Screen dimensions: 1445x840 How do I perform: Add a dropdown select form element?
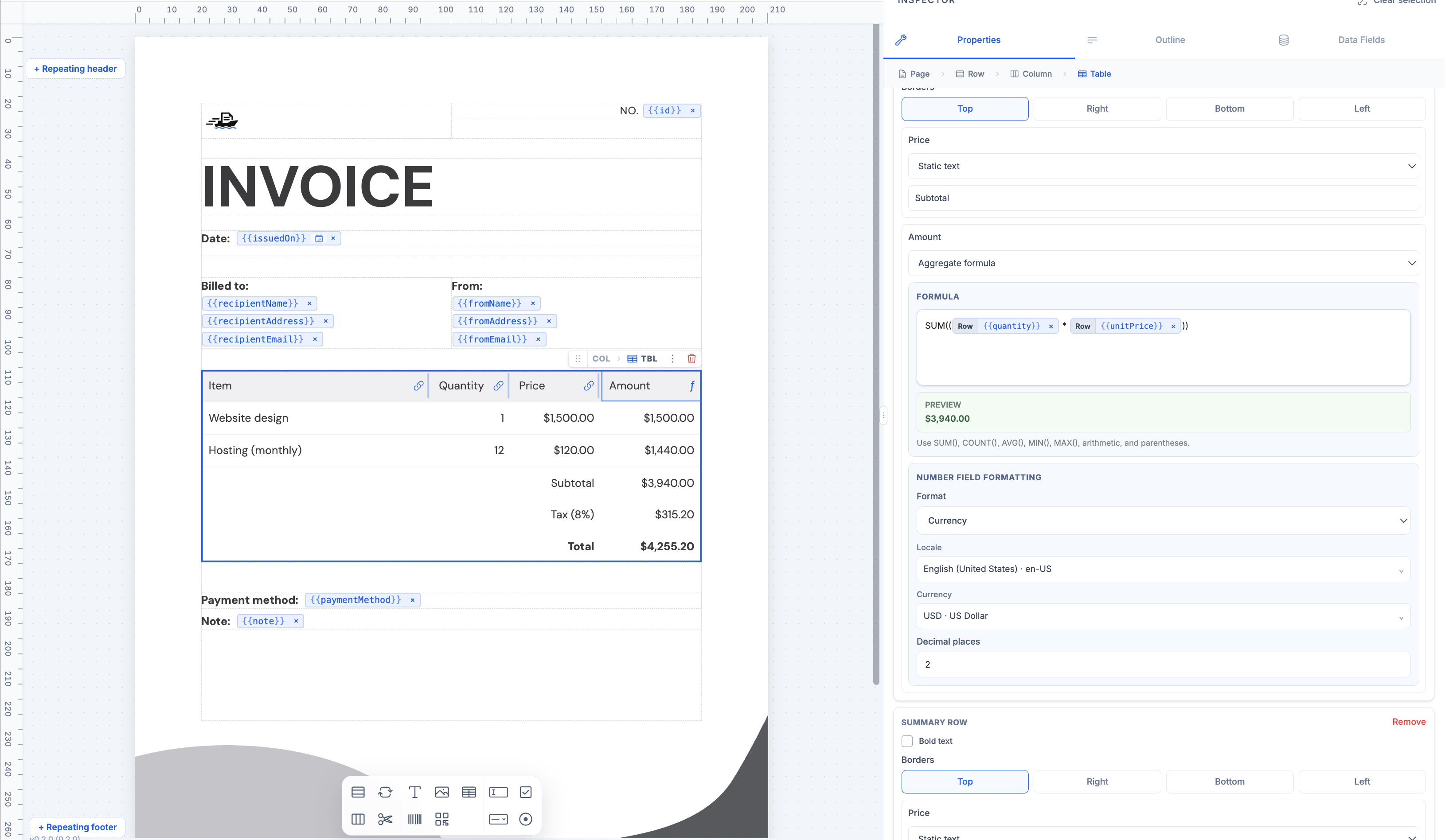click(498, 819)
